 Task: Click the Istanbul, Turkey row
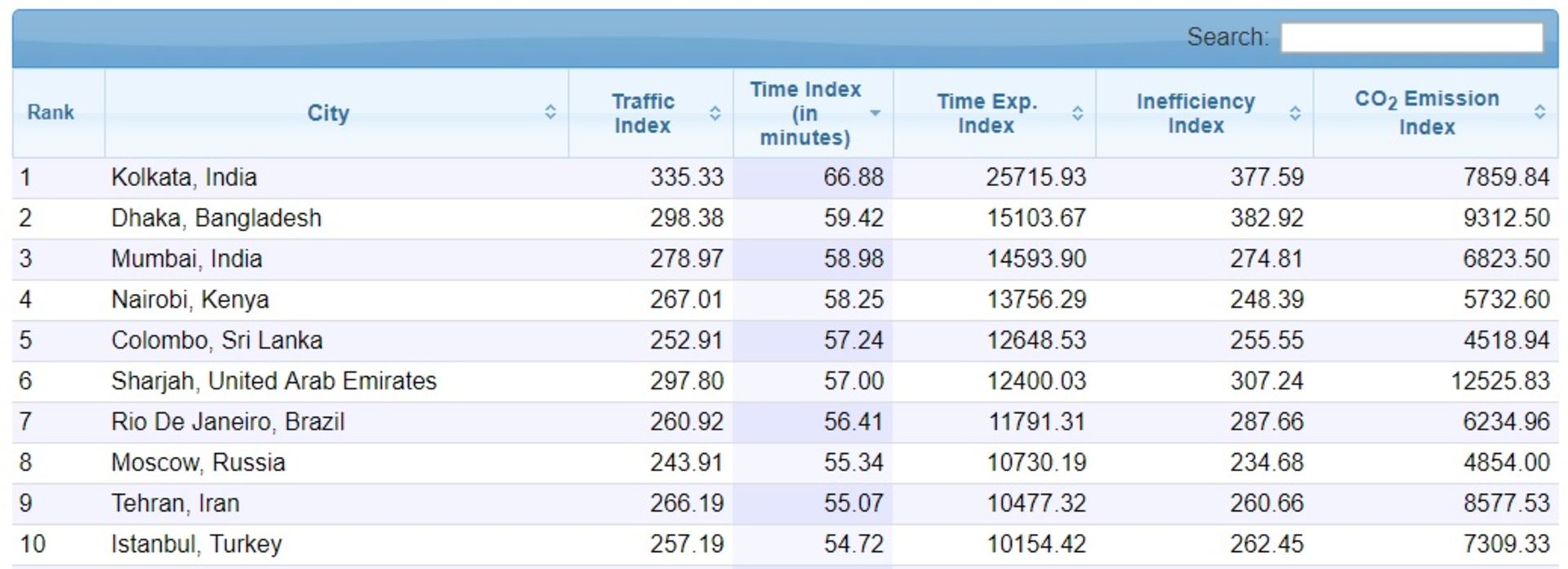pos(196,544)
